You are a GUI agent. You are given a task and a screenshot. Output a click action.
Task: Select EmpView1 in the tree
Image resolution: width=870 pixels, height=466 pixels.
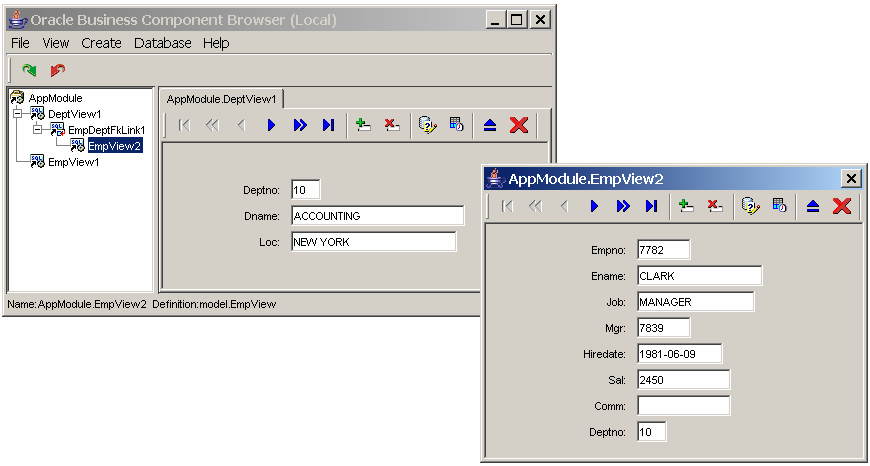(74, 162)
